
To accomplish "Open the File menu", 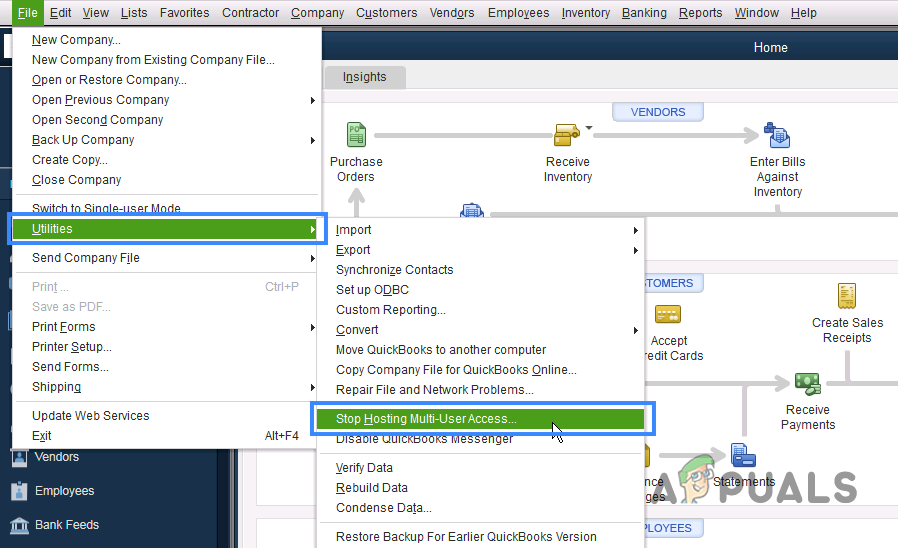I will [x=27, y=13].
